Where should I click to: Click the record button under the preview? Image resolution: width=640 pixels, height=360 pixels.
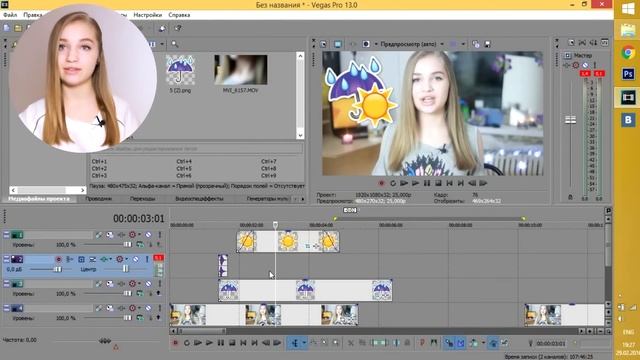pyautogui.click(x=382, y=183)
